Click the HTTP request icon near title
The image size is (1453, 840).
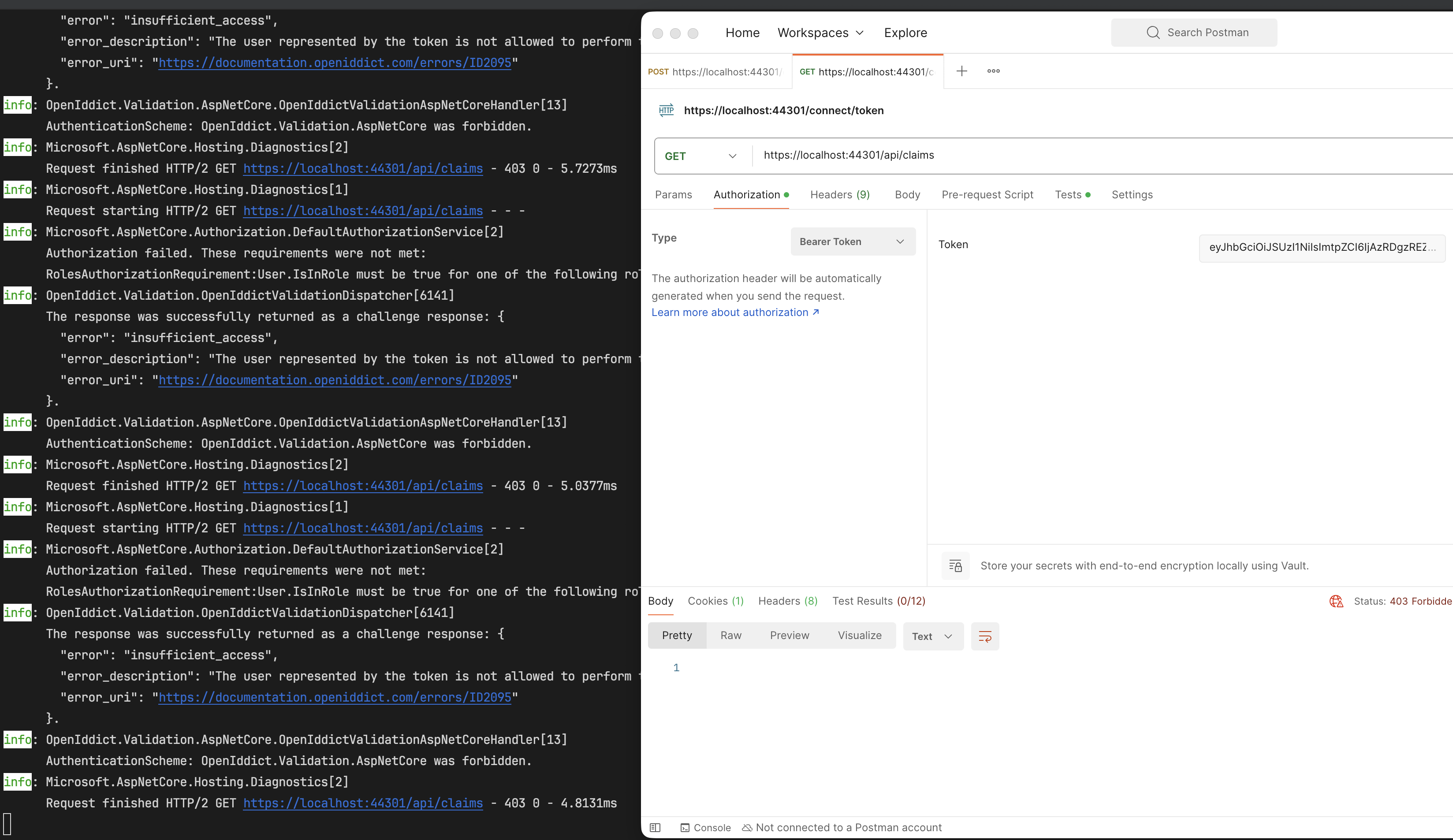[666, 110]
